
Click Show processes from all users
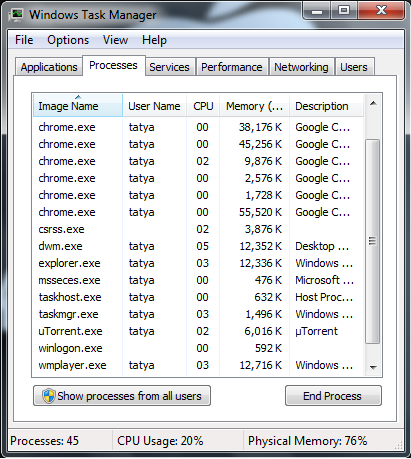pyautogui.click(x=122, y=396)
